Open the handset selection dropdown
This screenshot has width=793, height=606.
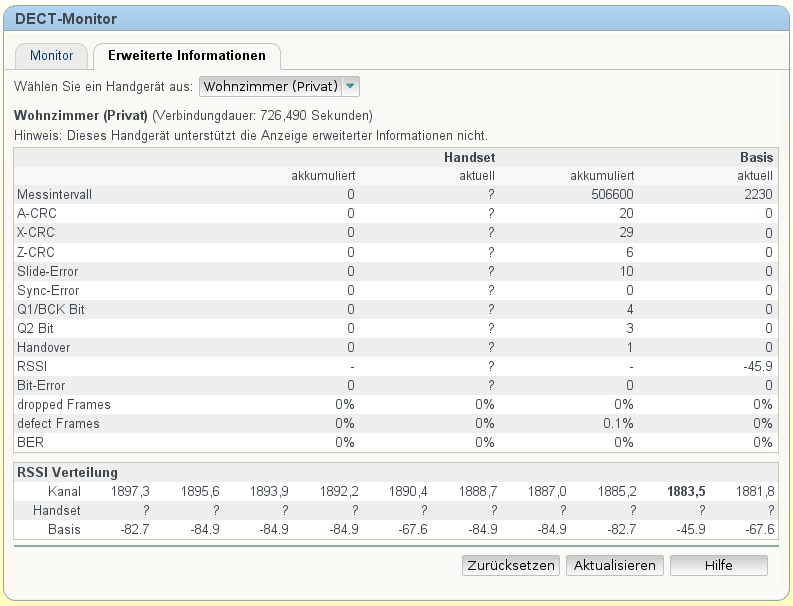click(x=279, y=86)
